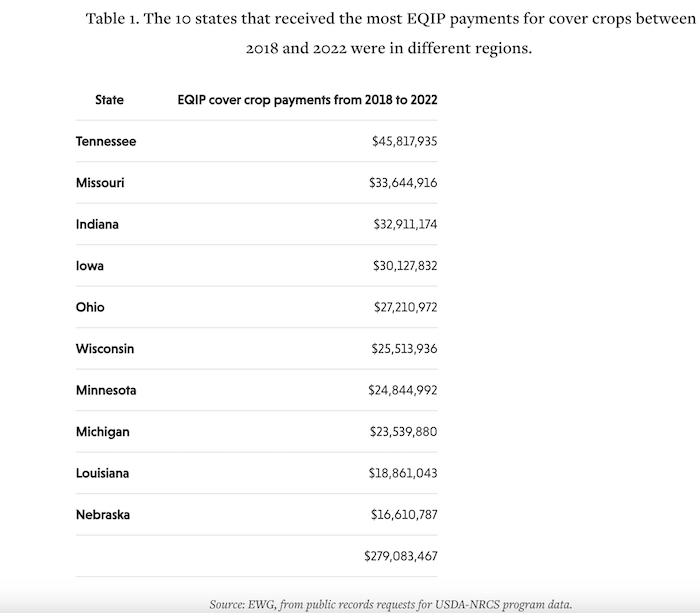Click Louisiana's $18,861,043 payment value

[404, 473]
